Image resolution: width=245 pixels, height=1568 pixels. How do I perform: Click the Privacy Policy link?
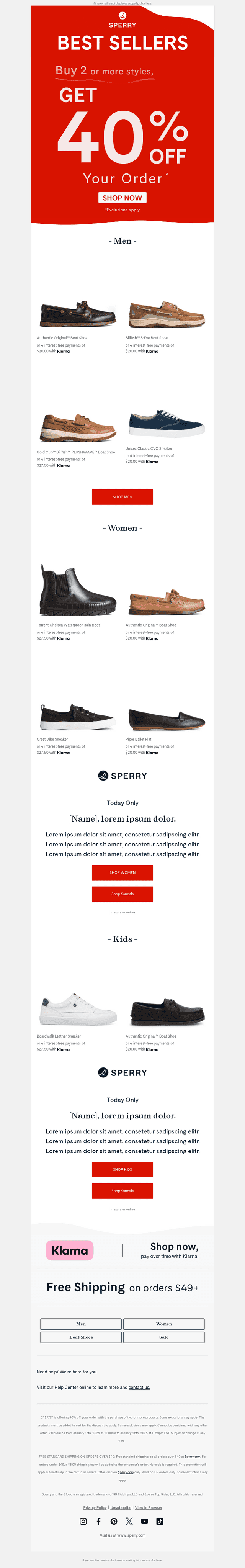(x=95, y=1507)
